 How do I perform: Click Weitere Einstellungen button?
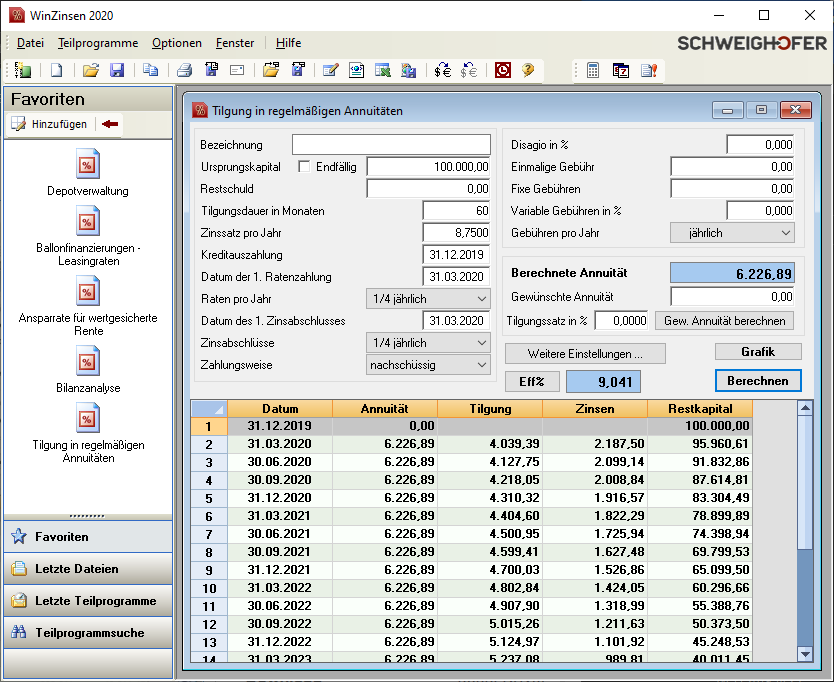pos(583,354)
